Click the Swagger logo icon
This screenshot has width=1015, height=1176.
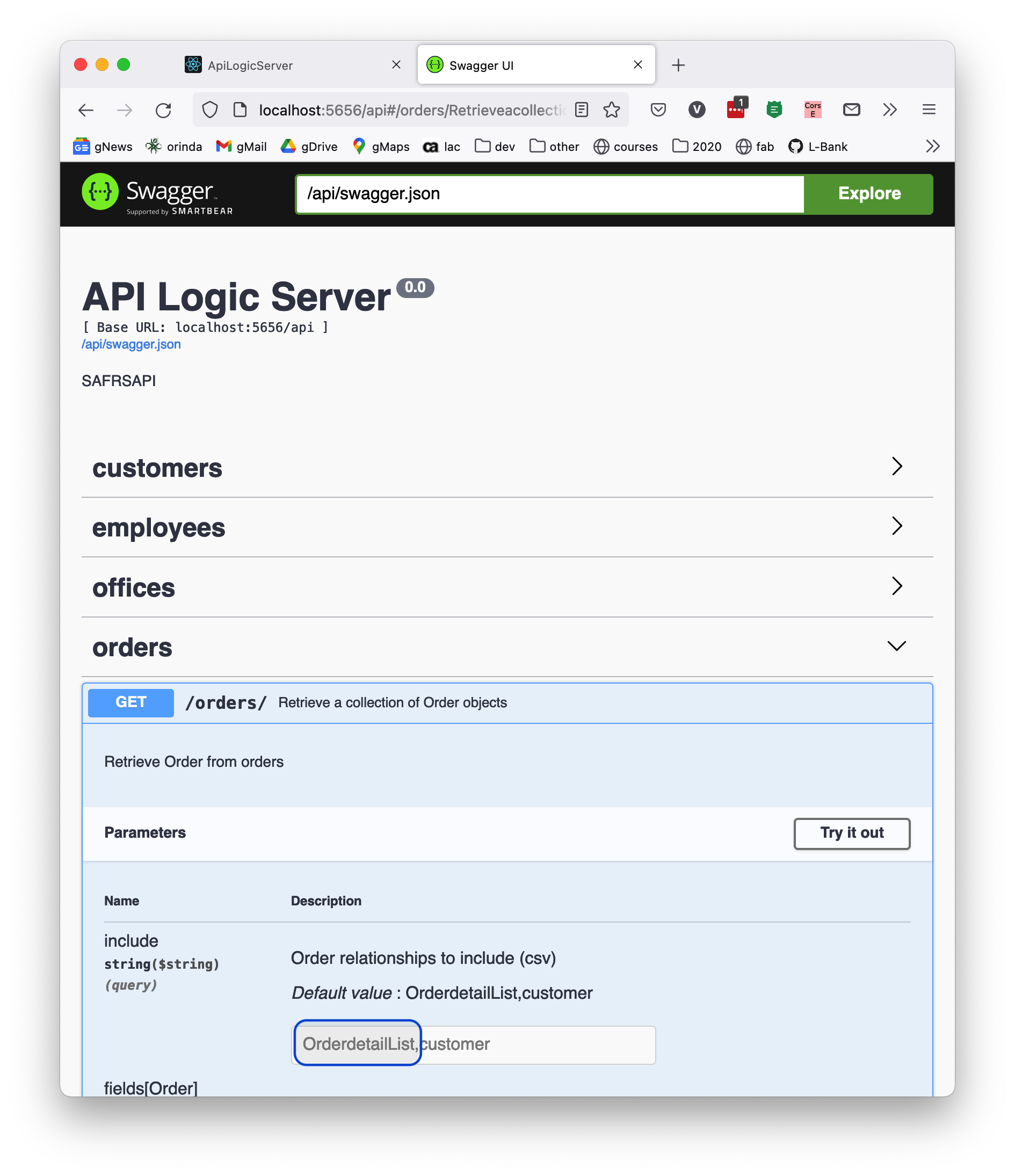[x=100, y=192]
